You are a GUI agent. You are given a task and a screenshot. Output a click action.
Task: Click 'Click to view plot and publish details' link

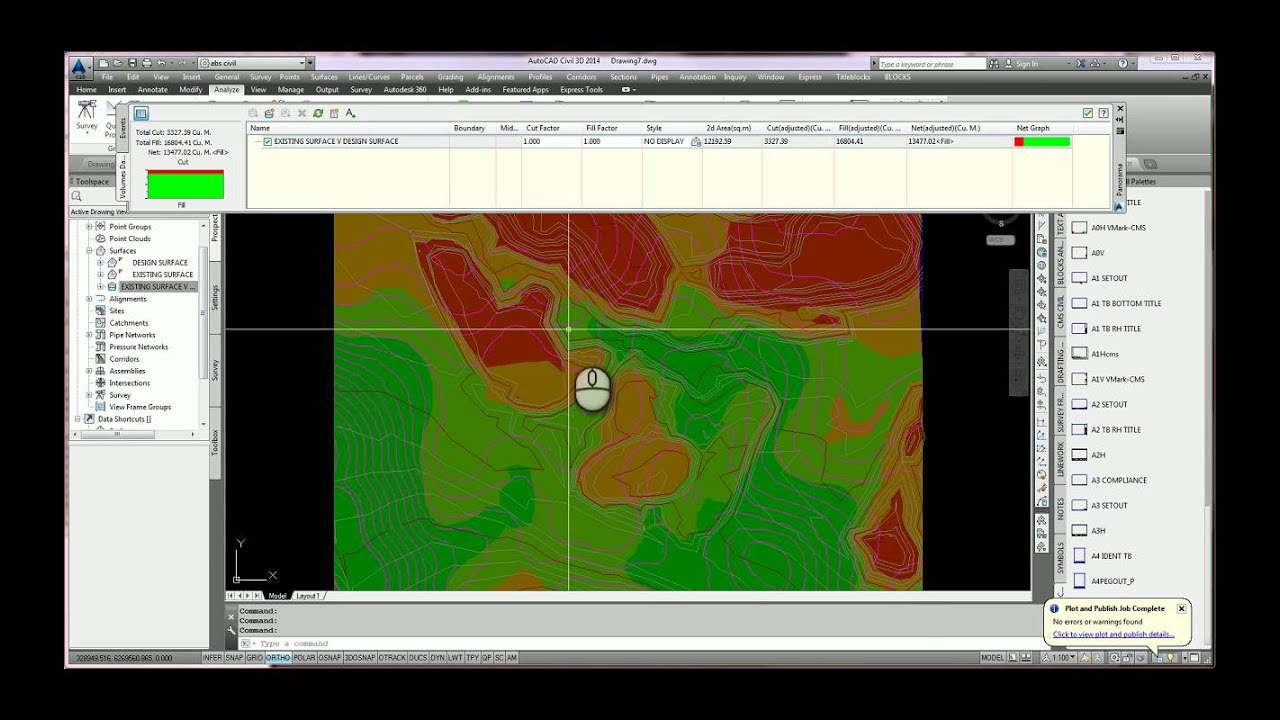click(1113, 634)
